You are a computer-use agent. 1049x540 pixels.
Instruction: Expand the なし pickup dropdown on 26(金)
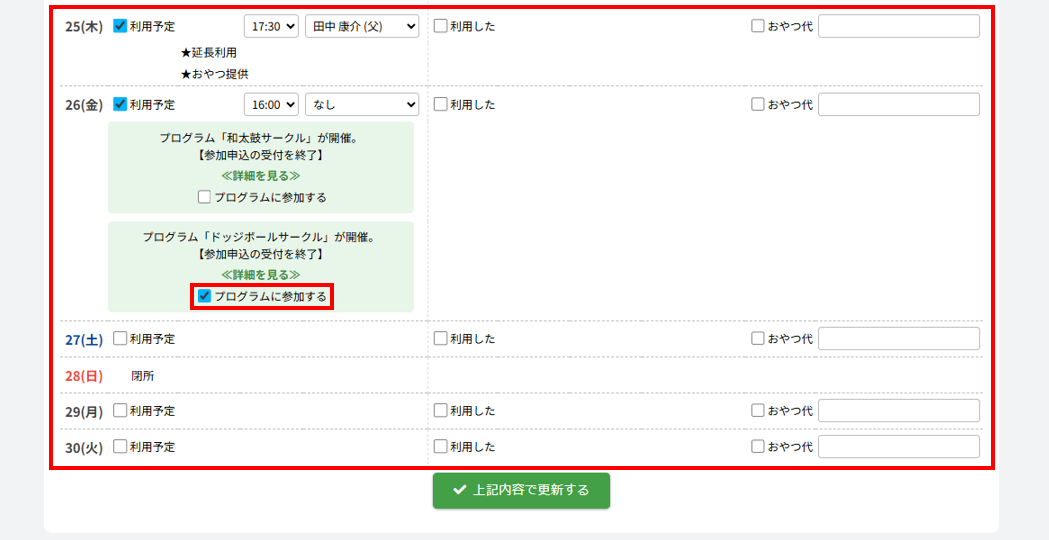pyautogui.click(x=361, y=104)
